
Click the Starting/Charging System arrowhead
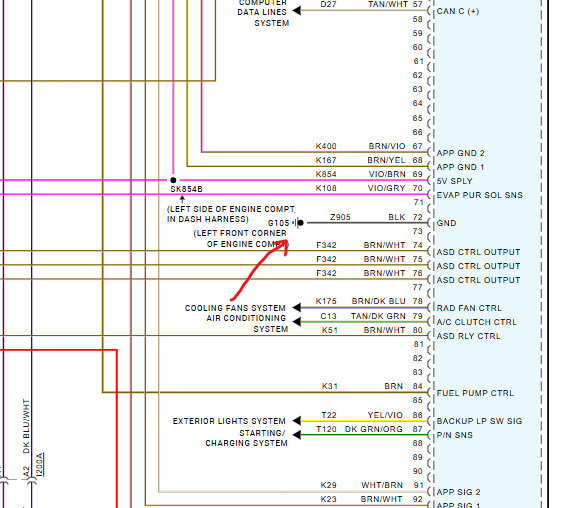297,435
